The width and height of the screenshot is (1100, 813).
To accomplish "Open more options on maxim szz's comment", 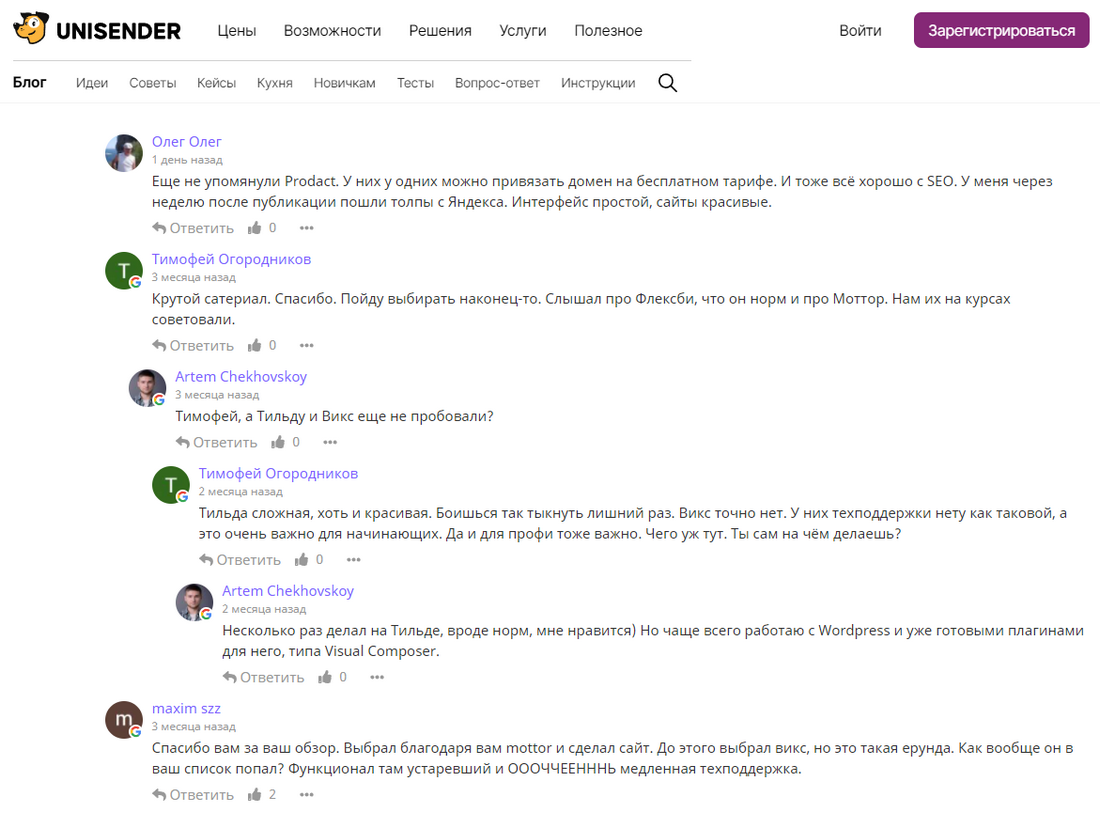I will coord(307,794).
